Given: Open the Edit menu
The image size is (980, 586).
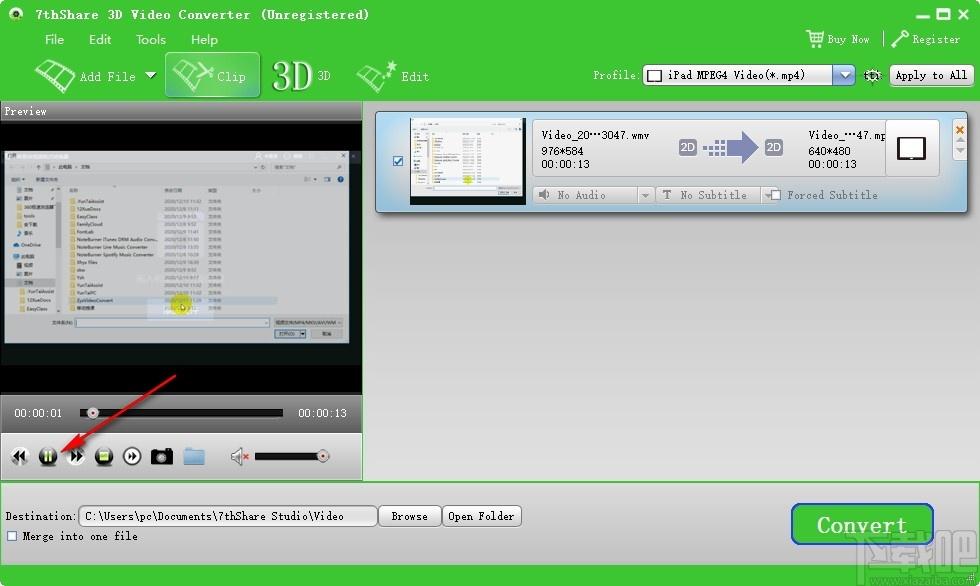Looking at the screenshot, I should coord(100,39).
